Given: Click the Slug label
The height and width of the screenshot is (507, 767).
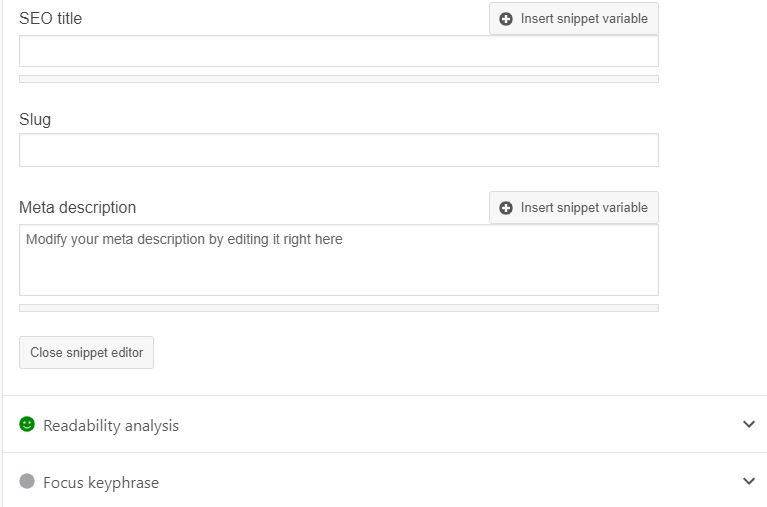Looking at the screenshot, I should point(35,120).
